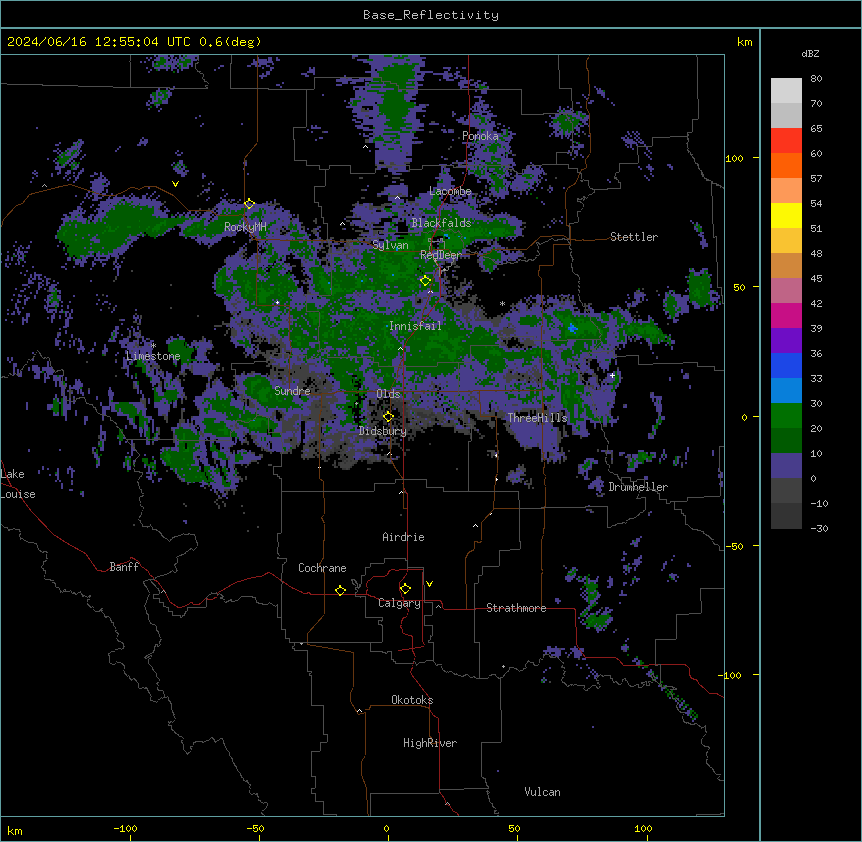Pick the blue swatch between 36 and 33 dBZ
This screenshot has height=842, width=862.
(786, 365)
